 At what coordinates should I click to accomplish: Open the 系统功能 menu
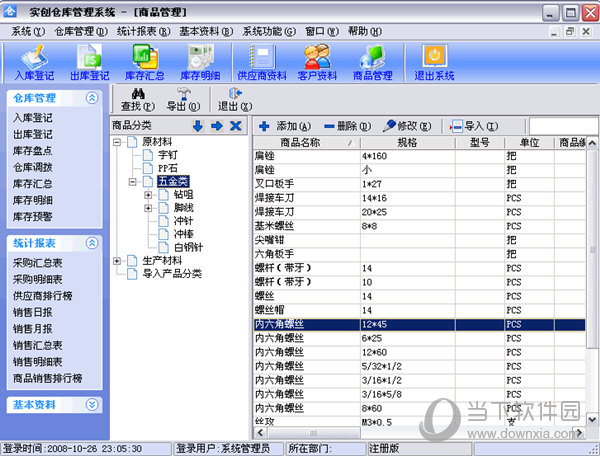pos(268,31)
